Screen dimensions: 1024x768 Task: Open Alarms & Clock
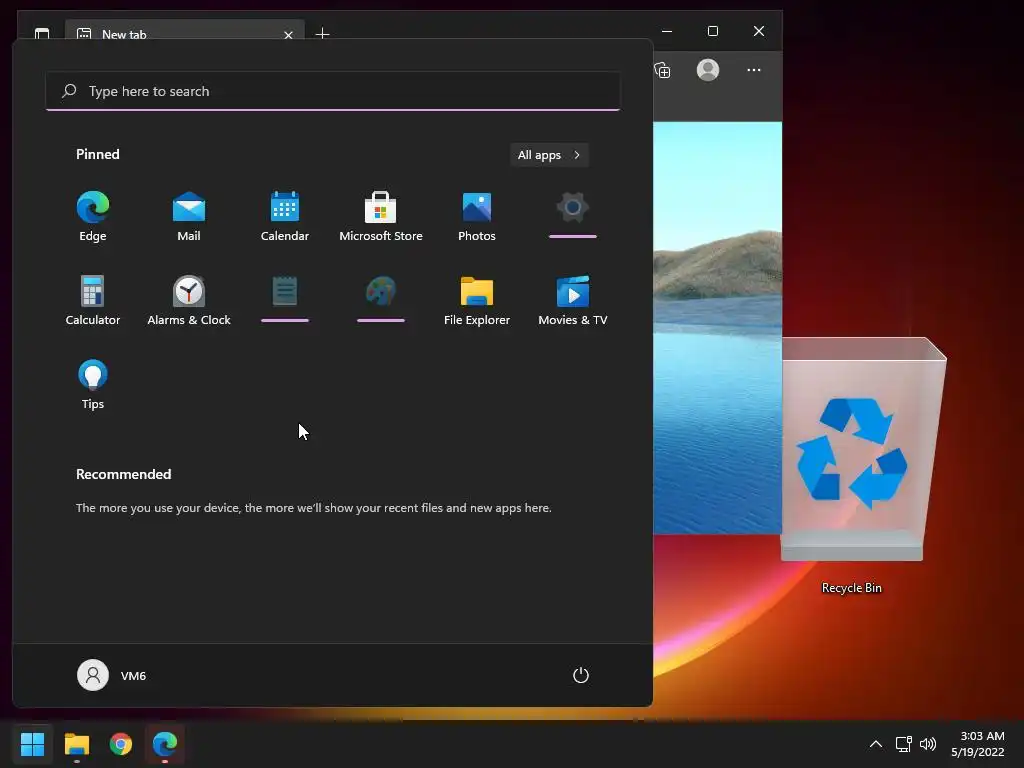(189, 300)
